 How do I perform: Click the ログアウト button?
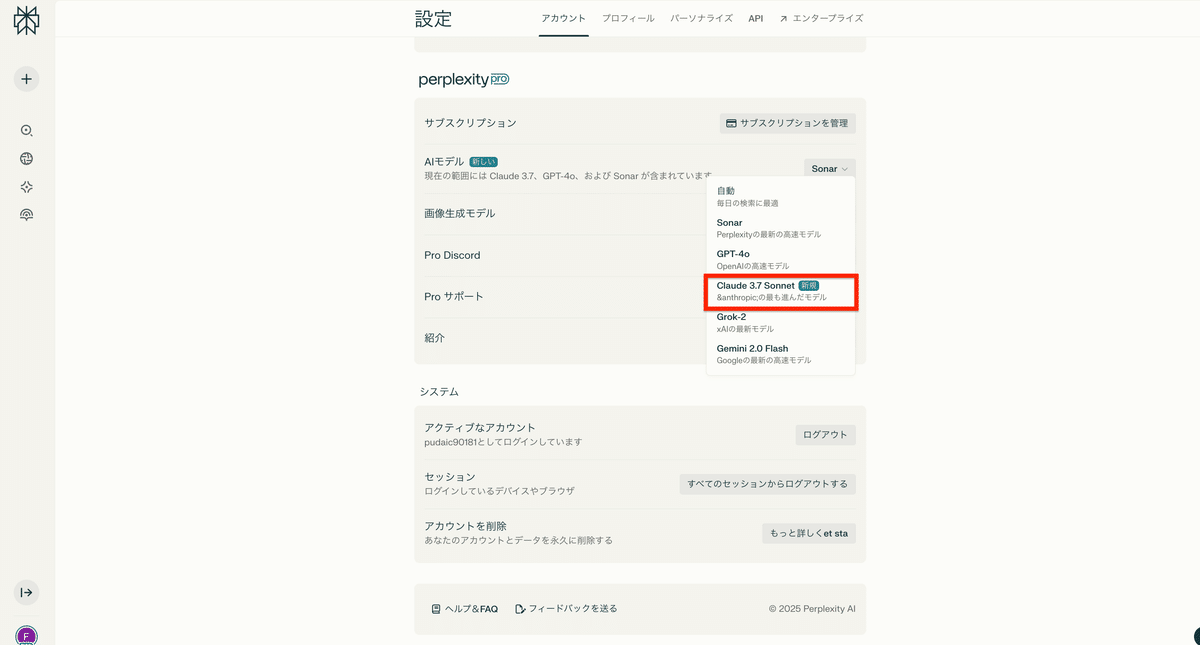[x=825, y=435]
